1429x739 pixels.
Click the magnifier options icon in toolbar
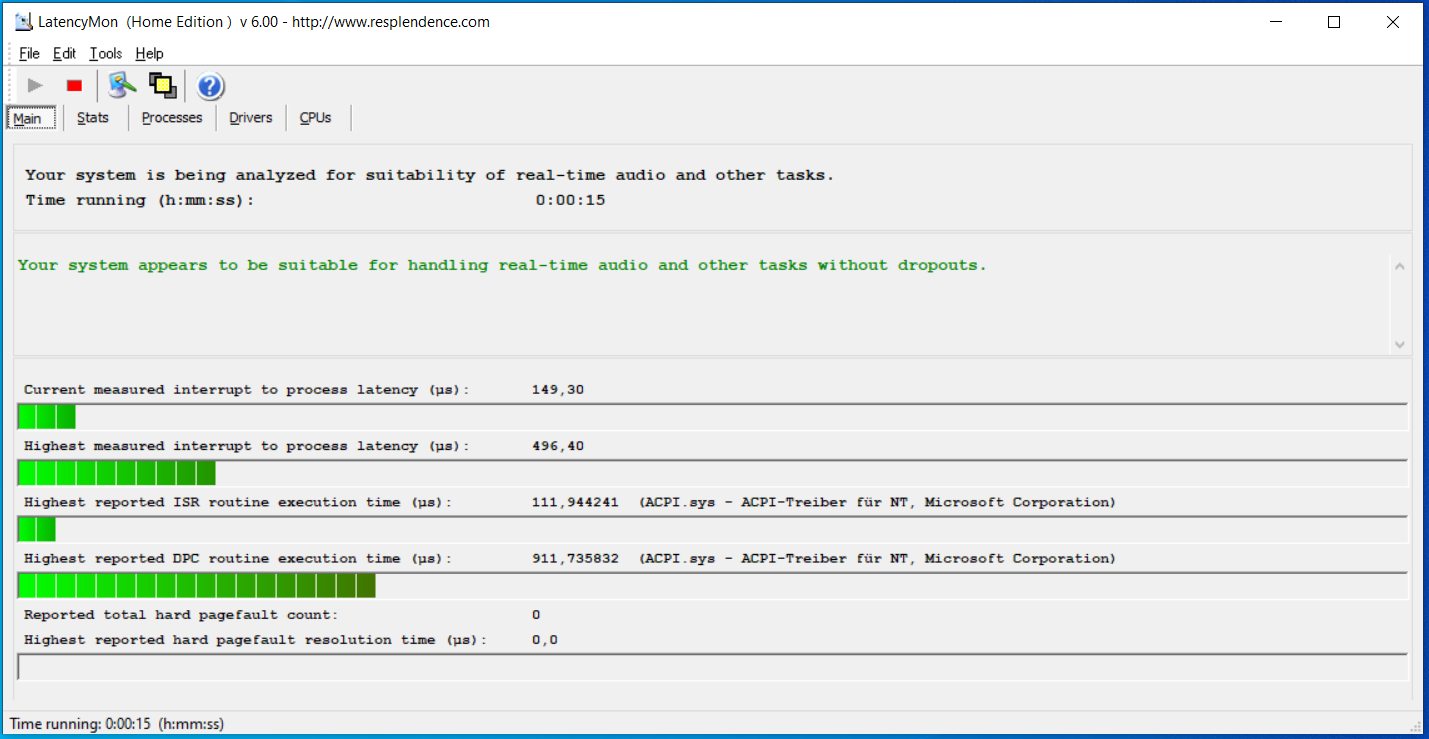[122, 86]
